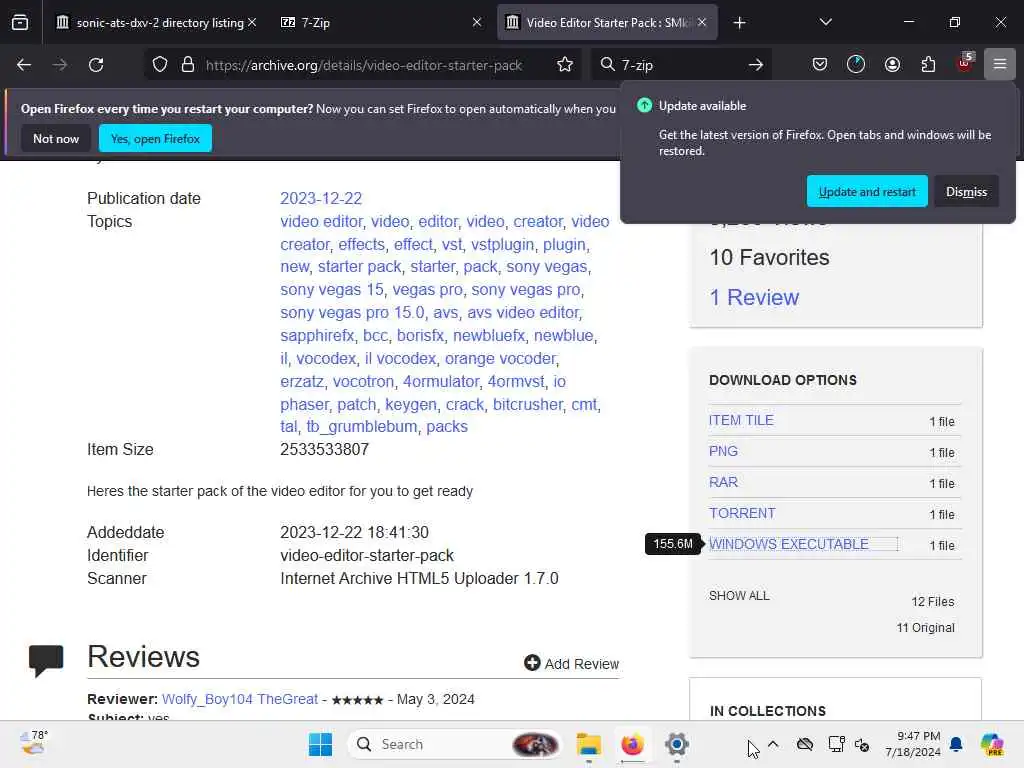Select the Item Size value 2533533807

tap(325, 449)
